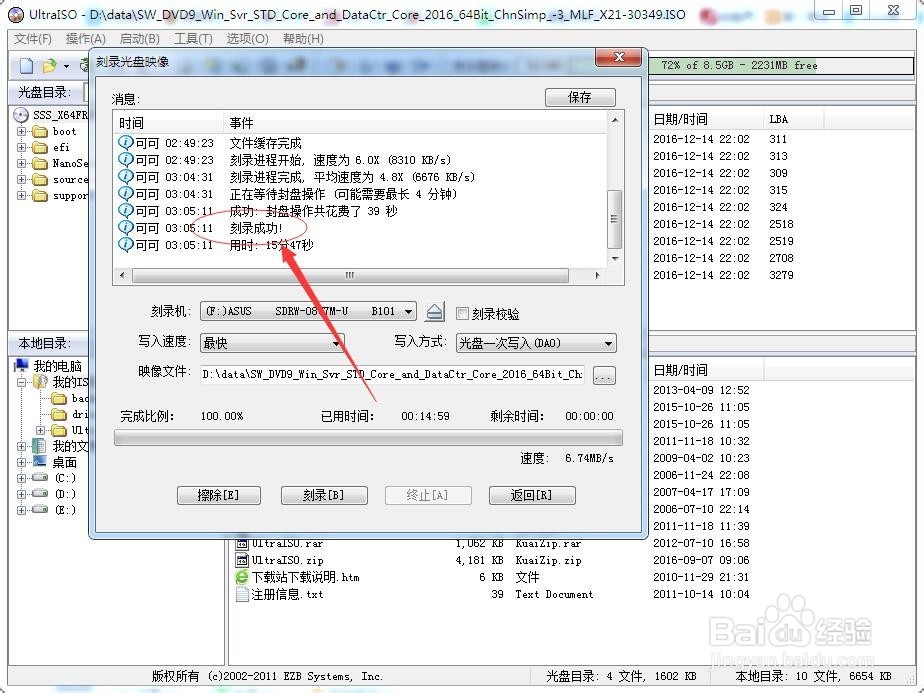Click the 注册信息.txt document icon
Image resolution: width=924 pixels, height=693 pixels.
click(242, 594)
